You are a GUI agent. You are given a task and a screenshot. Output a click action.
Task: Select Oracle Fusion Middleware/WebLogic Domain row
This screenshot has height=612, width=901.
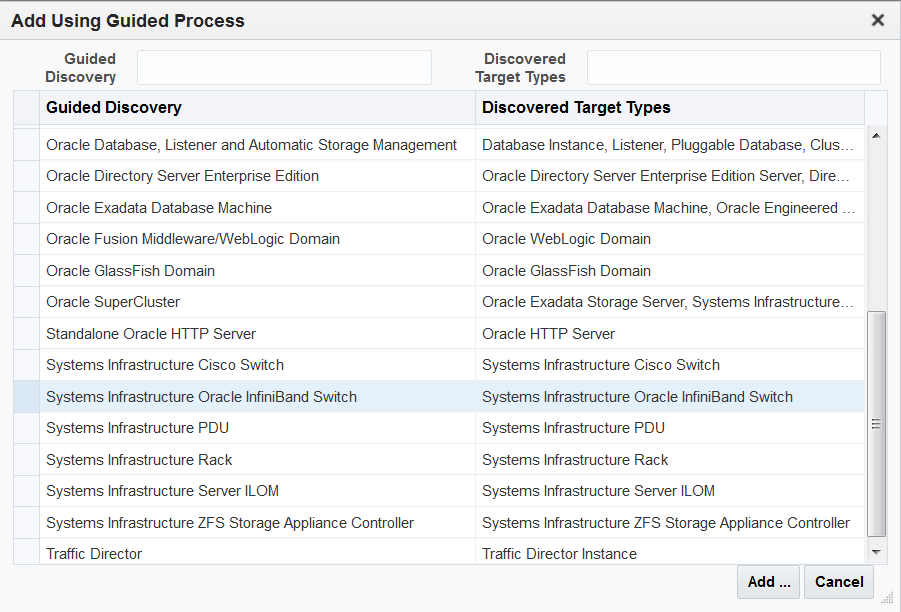(193, 239)
